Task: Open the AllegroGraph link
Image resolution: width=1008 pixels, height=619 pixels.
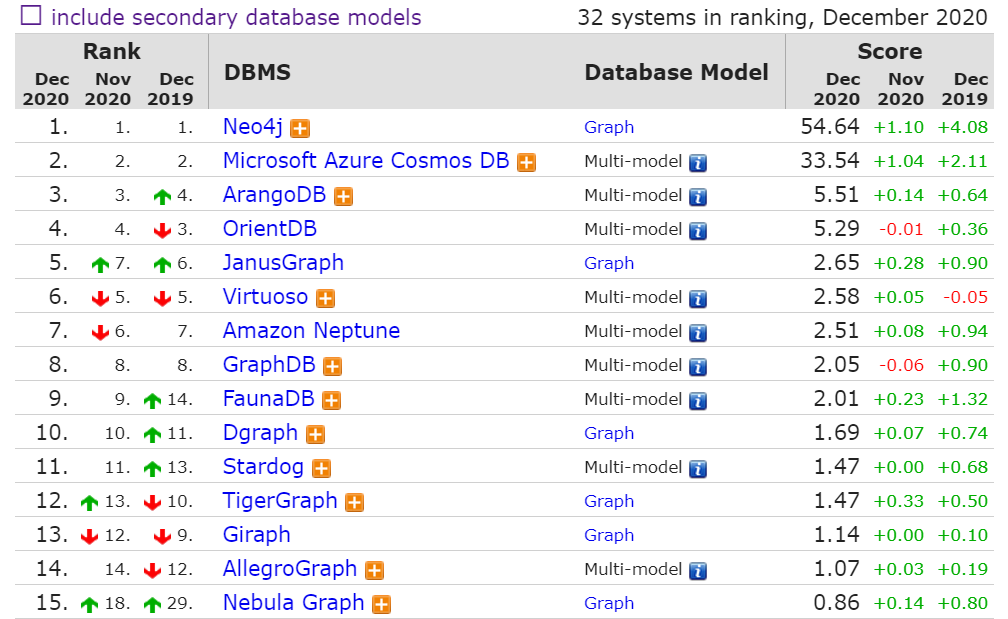Action: [290, 569]
